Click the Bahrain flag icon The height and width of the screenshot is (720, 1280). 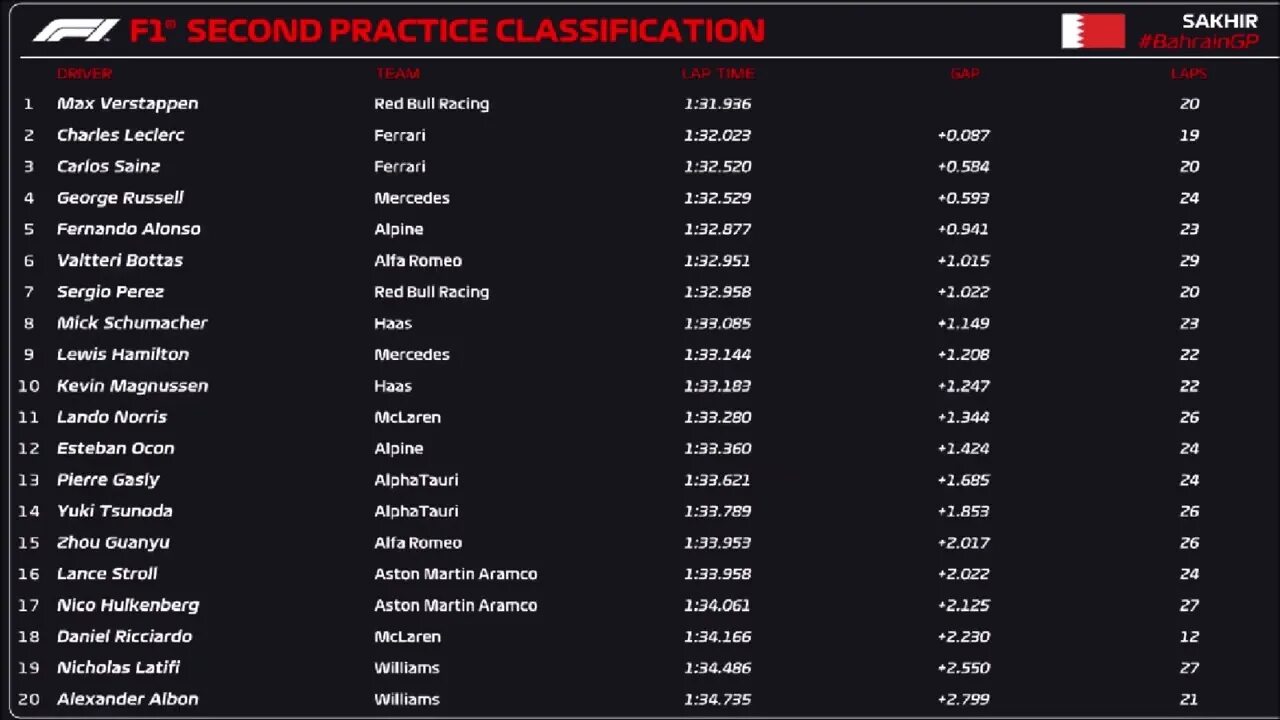point(1093,31)
